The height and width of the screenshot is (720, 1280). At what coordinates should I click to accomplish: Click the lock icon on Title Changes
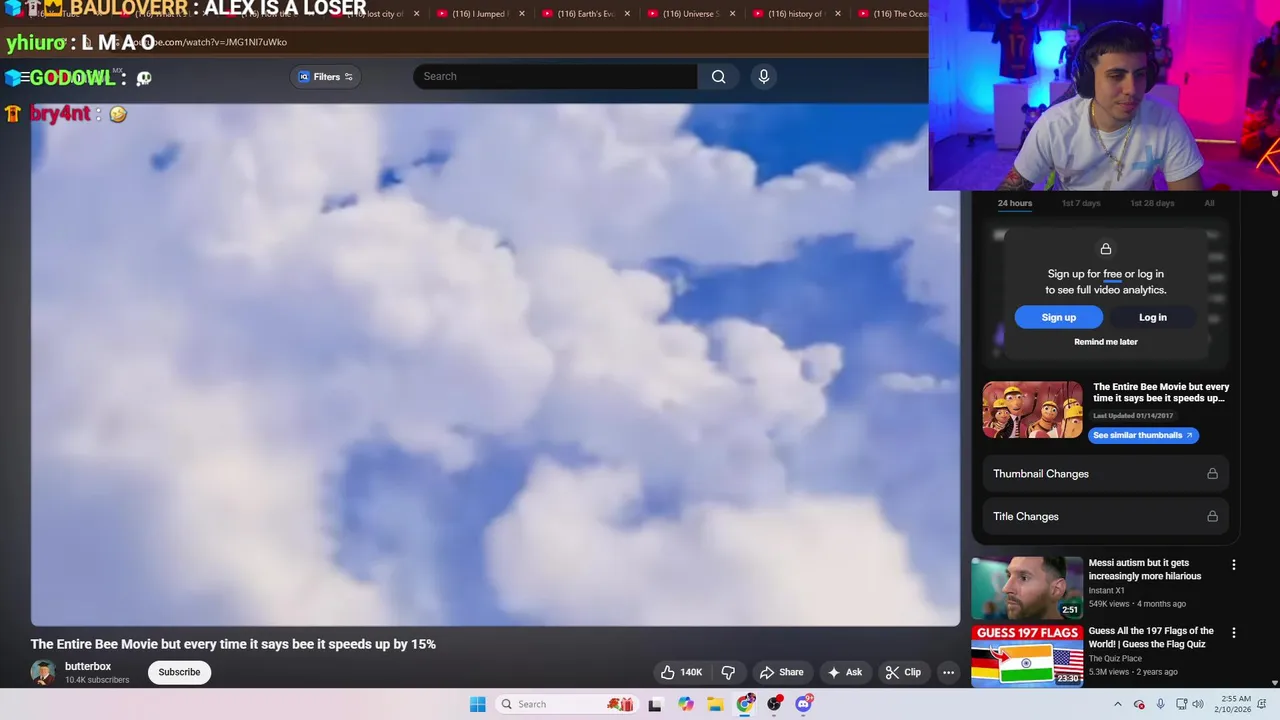[x=1212, y=516]
